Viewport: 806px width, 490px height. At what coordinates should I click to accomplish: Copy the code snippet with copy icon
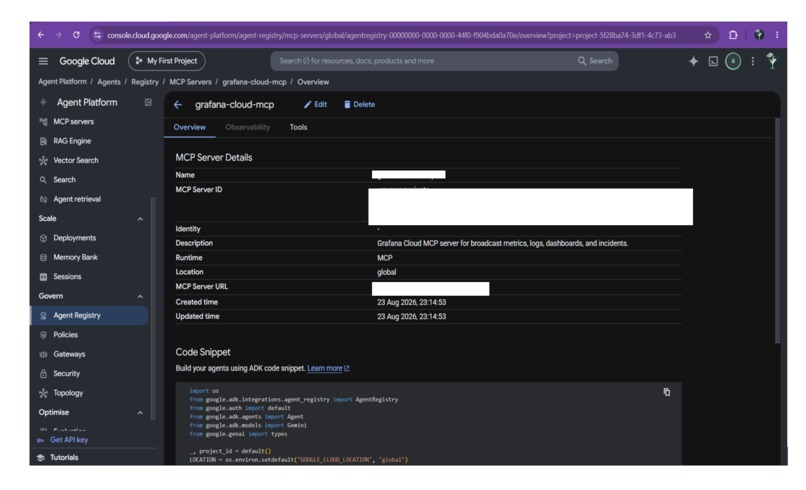(x=667, y=392)
